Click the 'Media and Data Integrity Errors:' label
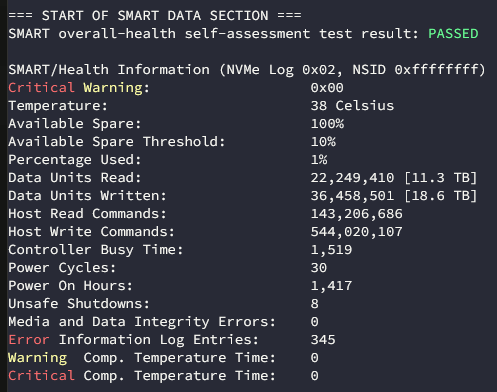 pos(142,322)
